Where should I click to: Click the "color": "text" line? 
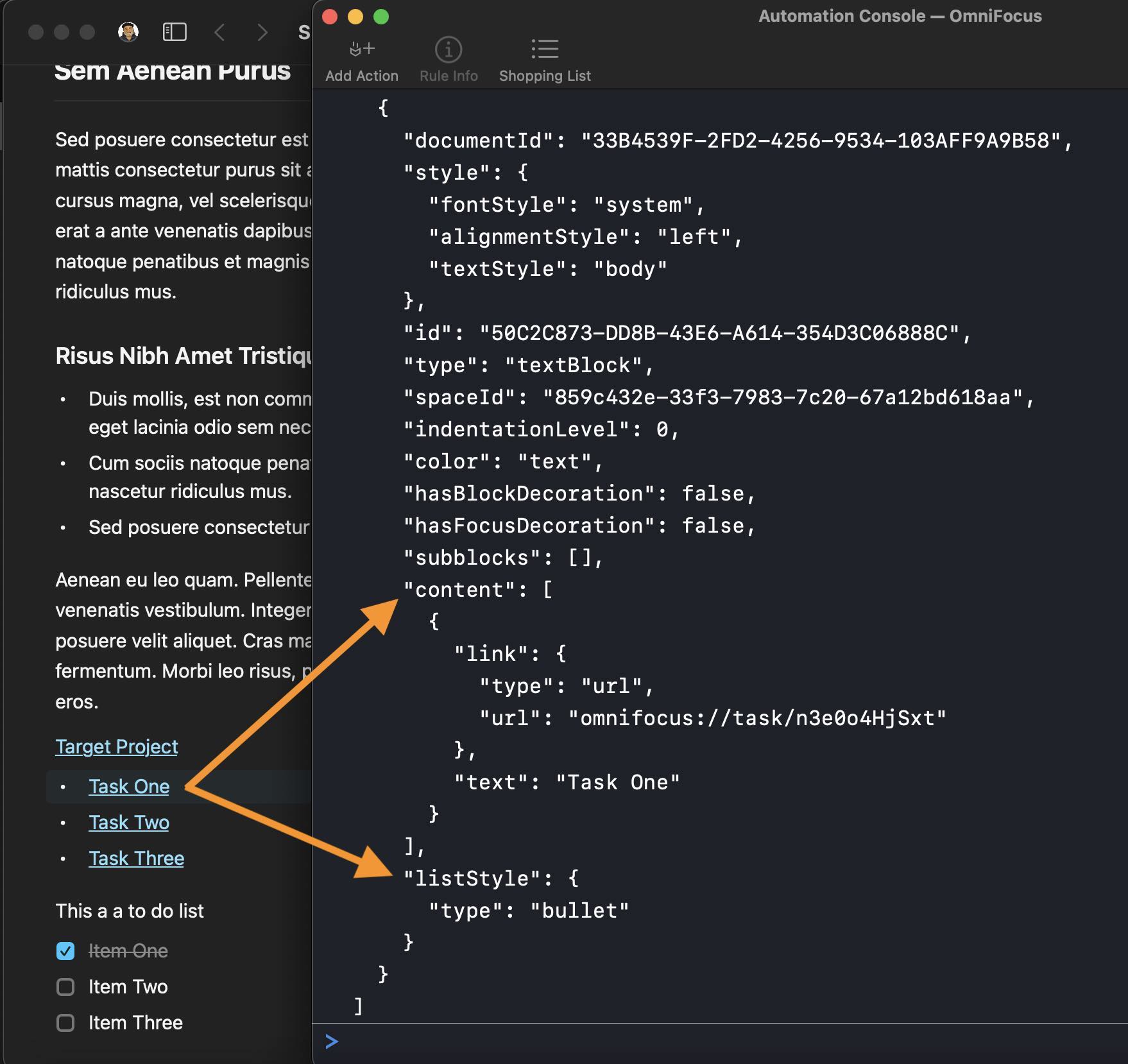pyautogui.click(x=503, y=461)
